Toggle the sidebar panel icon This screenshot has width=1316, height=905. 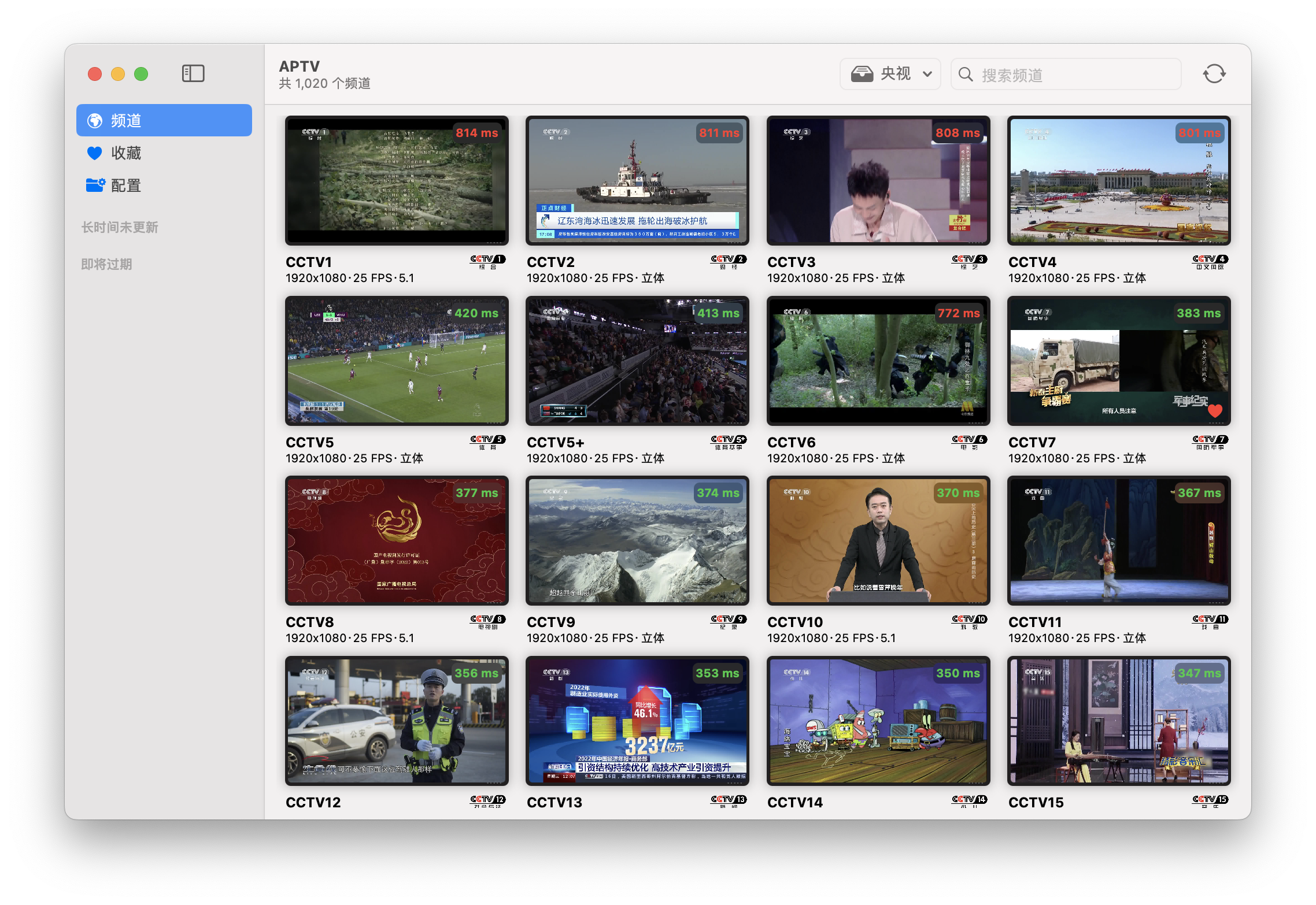click(x=193, y=73)
